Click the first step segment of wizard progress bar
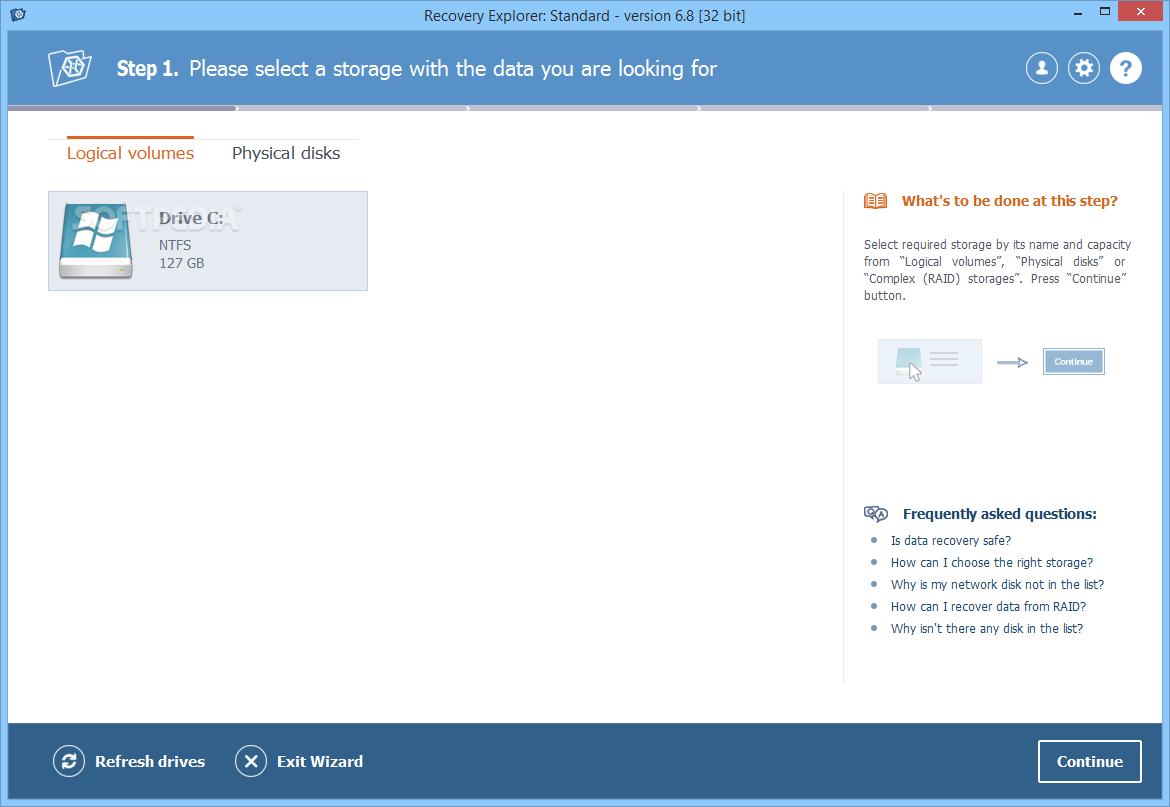This screenshot has width=1170, height=807. point(122,108)
